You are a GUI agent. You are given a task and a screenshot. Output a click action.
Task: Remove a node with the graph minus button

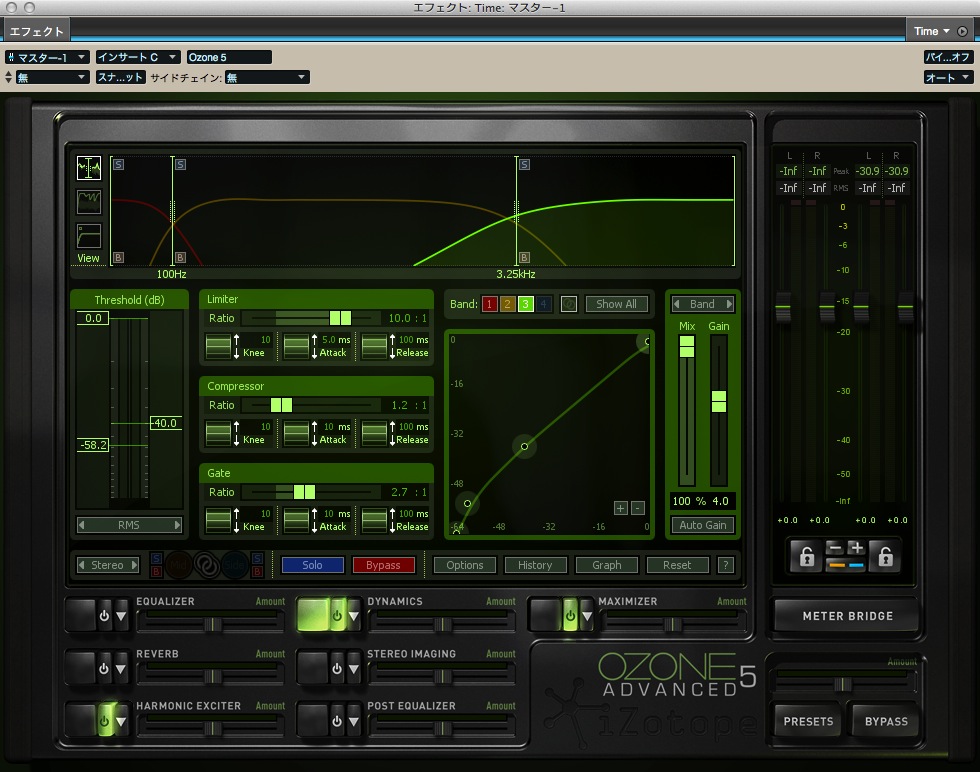[x=638, y=508]
